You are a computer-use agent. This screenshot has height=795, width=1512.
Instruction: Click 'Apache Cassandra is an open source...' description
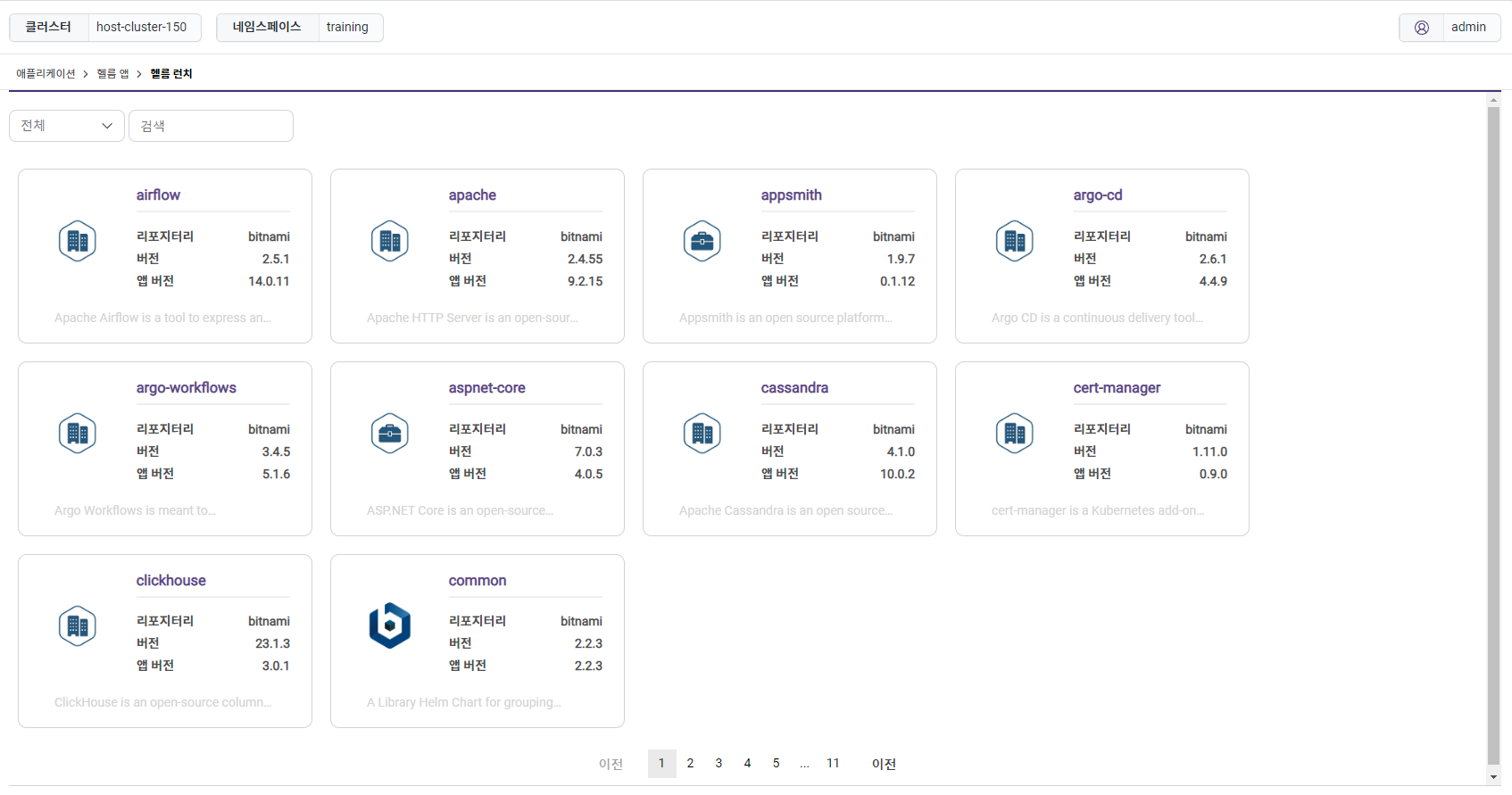(x=785, y=510)
